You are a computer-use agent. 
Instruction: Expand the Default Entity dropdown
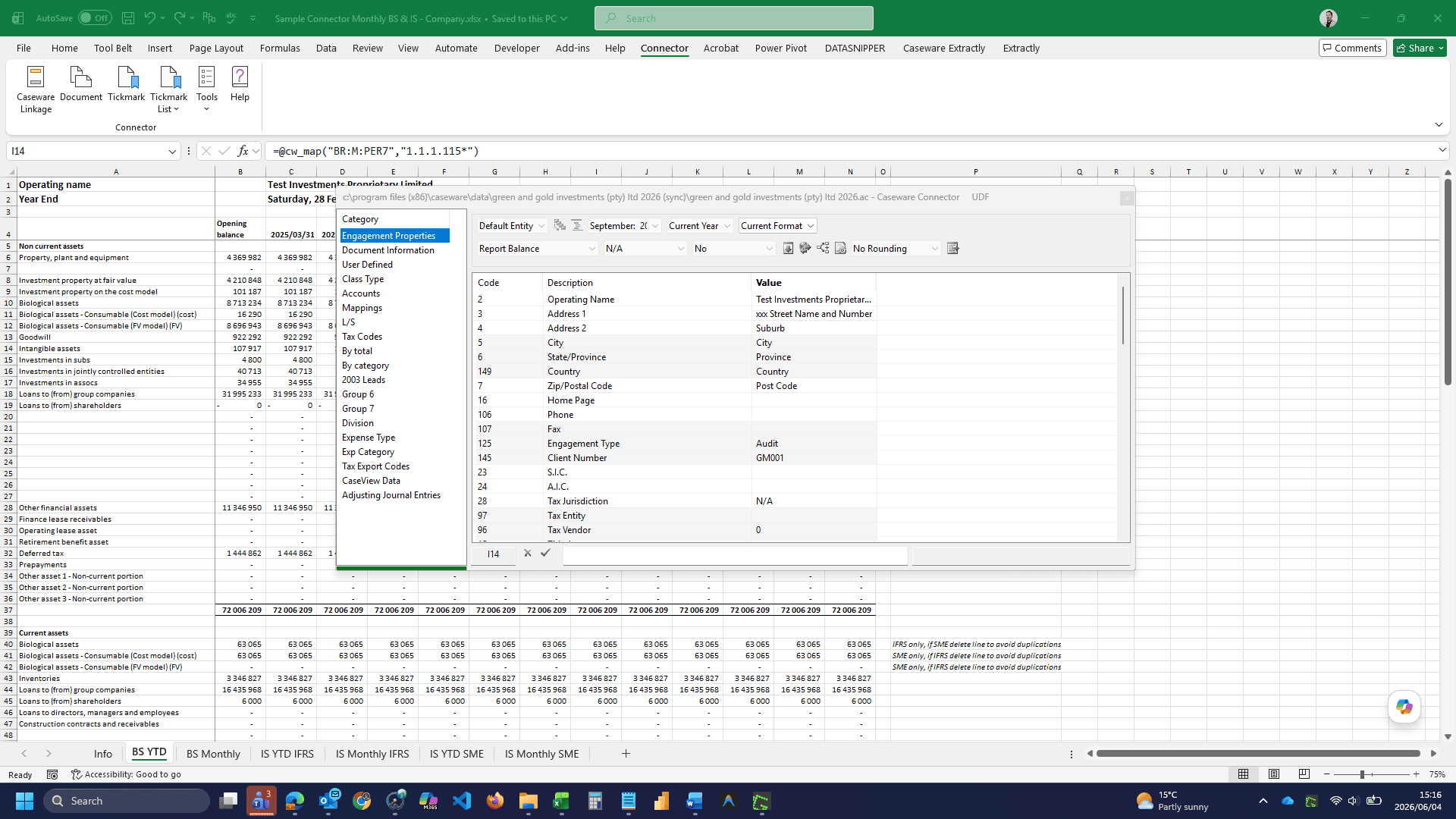512,226
